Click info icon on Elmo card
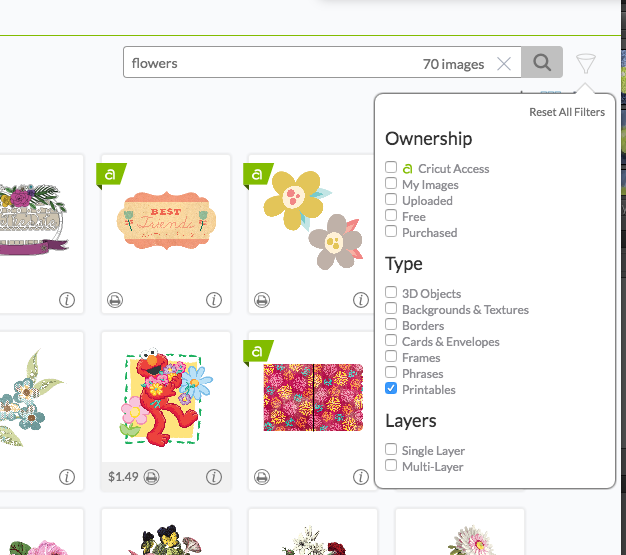626x555 pixels. 214,477
